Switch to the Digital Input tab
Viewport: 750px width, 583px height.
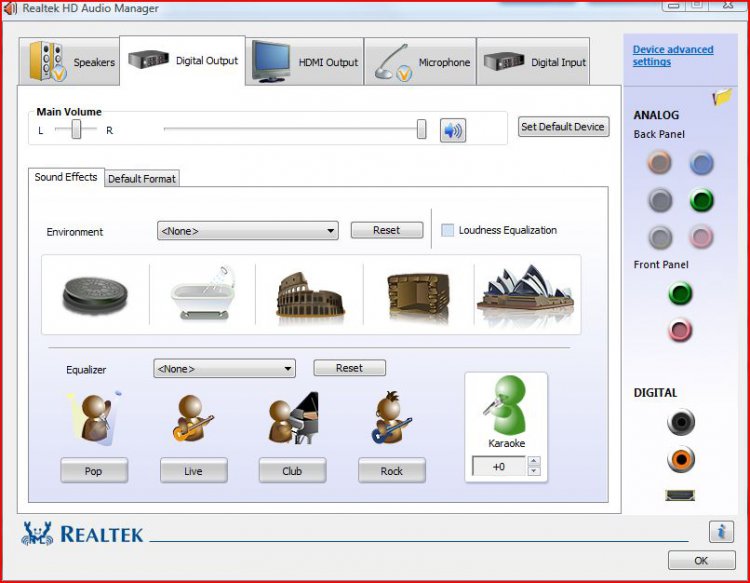(533, 62)
